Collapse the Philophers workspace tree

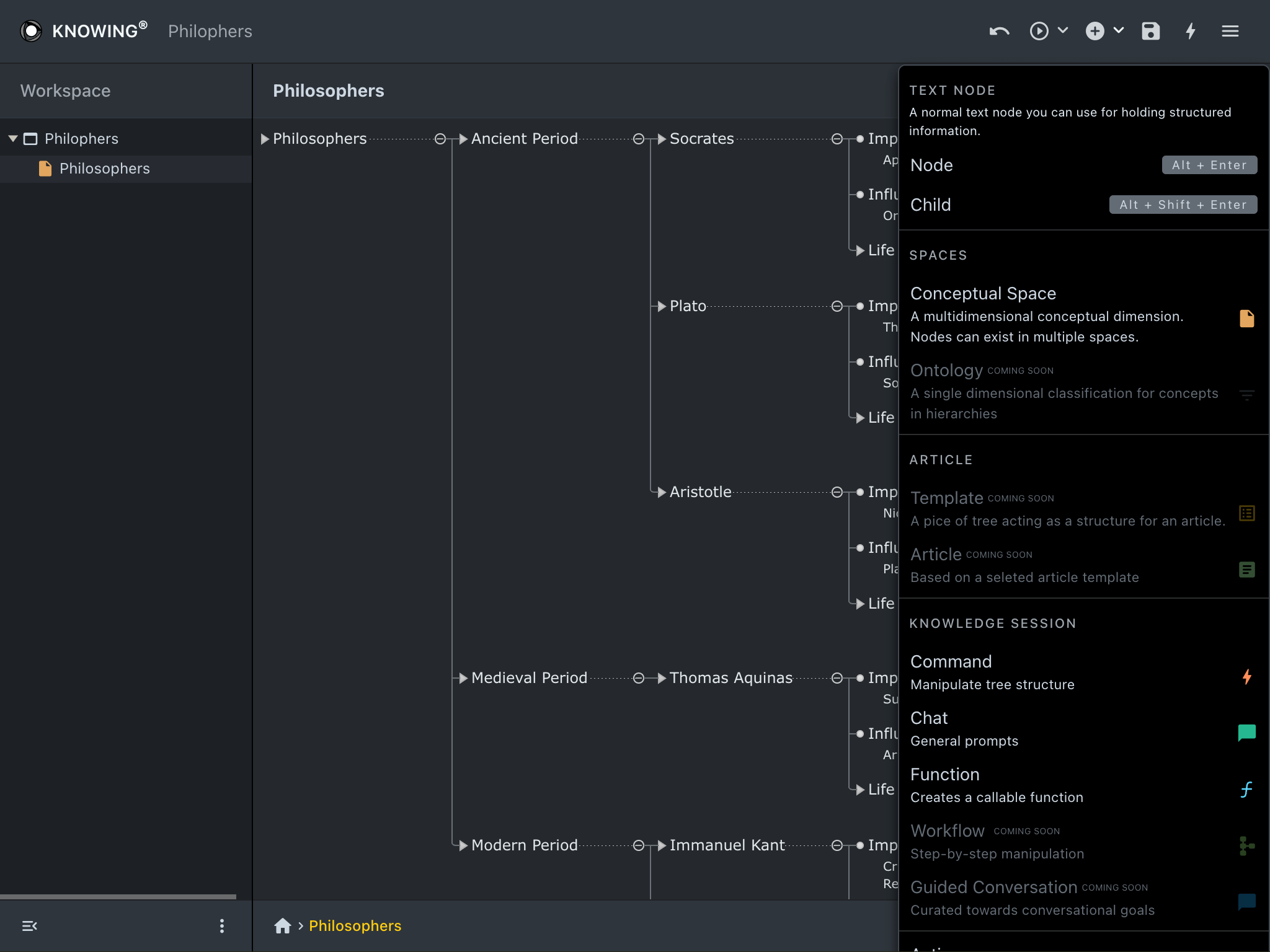point(13,139)
